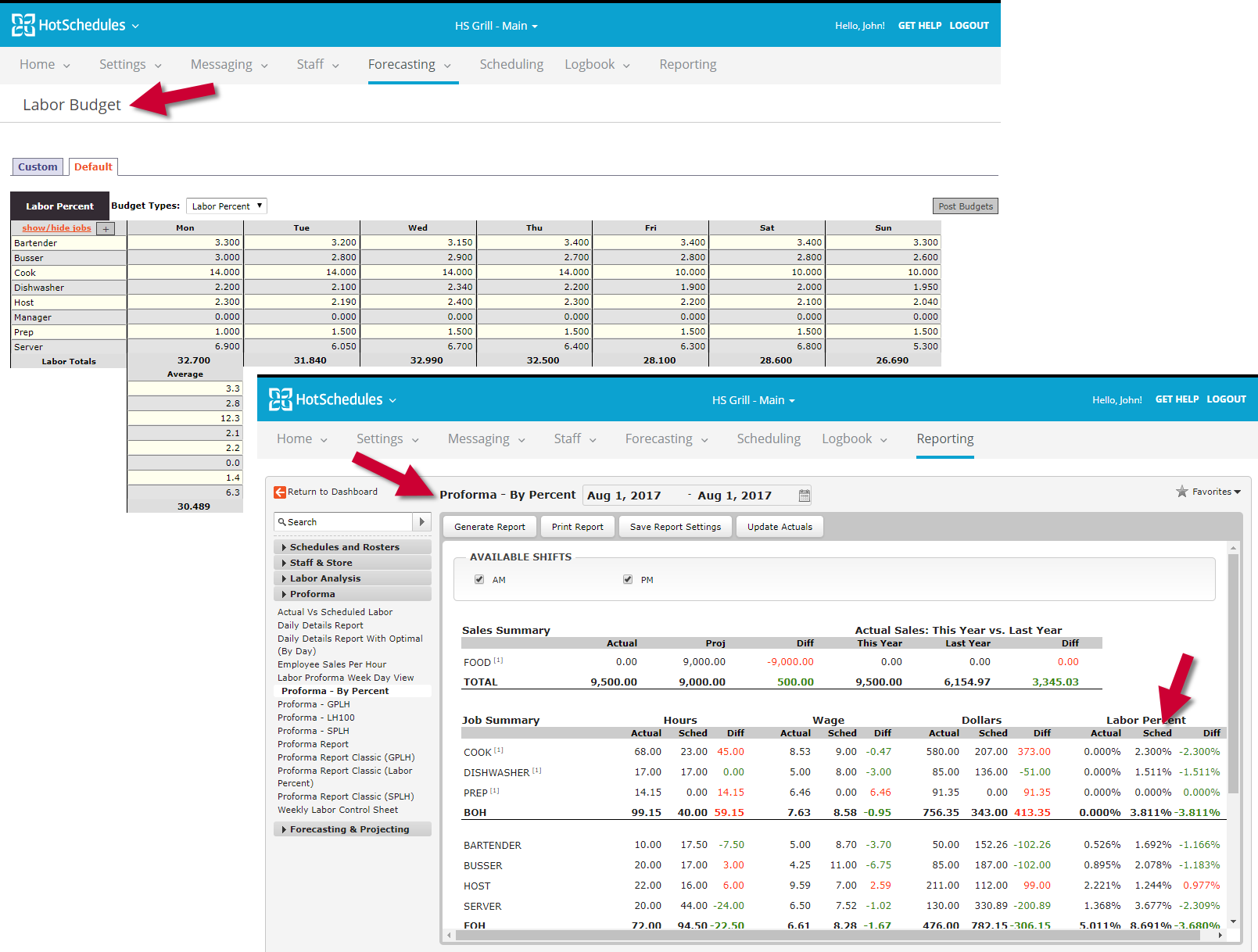Image resolution: width=1258 pixels, height=952 pixels.
Task: Click the Aug 1, 2017 start date field
Action: 624,496
